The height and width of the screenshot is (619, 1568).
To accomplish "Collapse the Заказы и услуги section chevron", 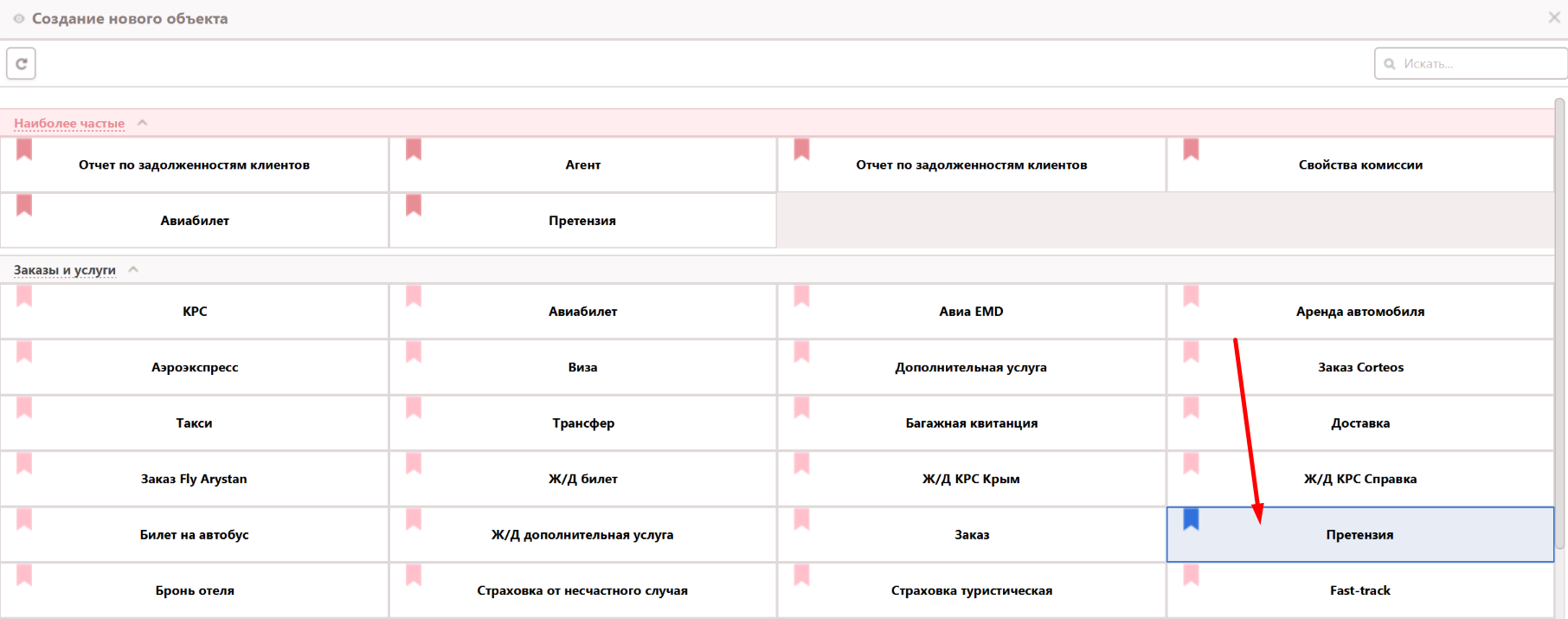I will [133, 269].
